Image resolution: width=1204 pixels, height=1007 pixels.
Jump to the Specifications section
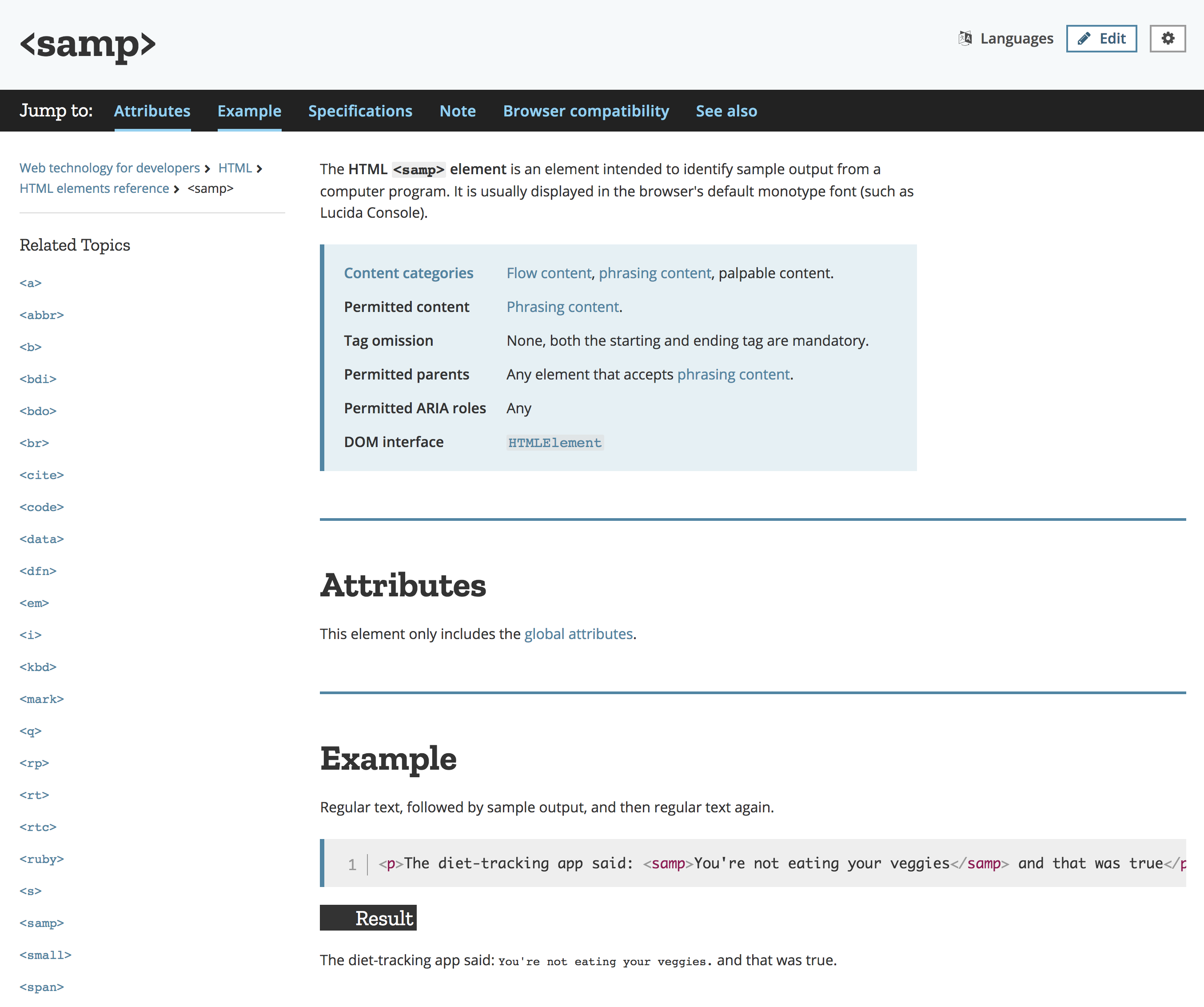360,111
